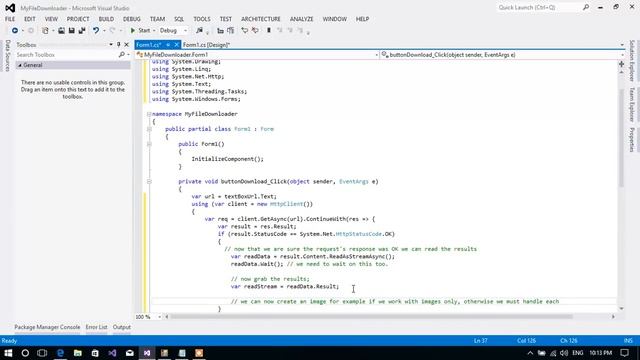Screen dimensions: 640x360
Task: Open the Package Manager Console tab
Action: [47, 327]
